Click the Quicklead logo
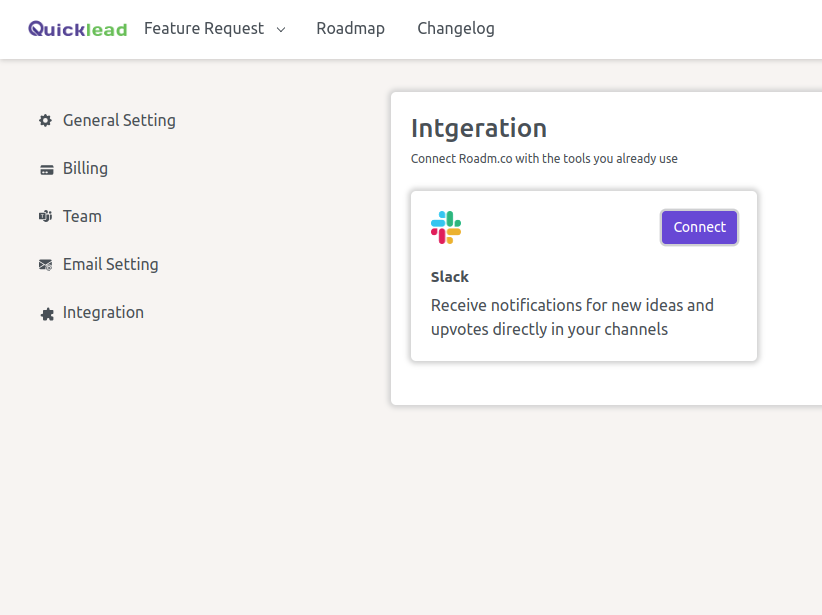 click(x=78, y=29)
